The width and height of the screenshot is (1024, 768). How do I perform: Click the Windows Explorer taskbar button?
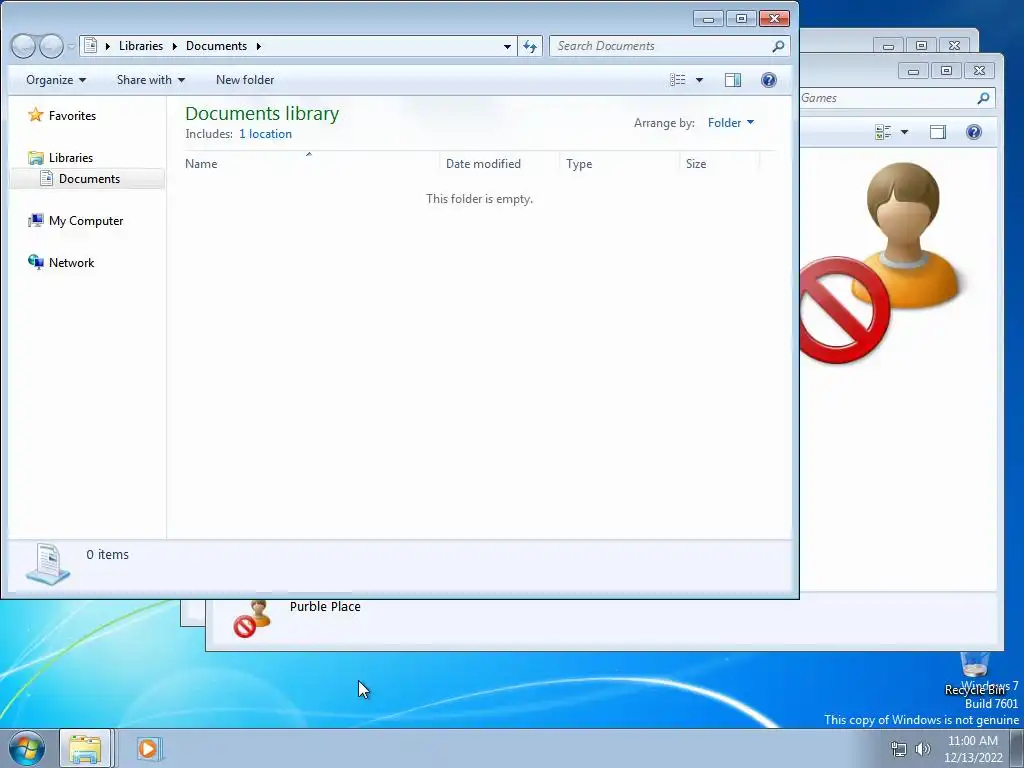coord(86,748)
